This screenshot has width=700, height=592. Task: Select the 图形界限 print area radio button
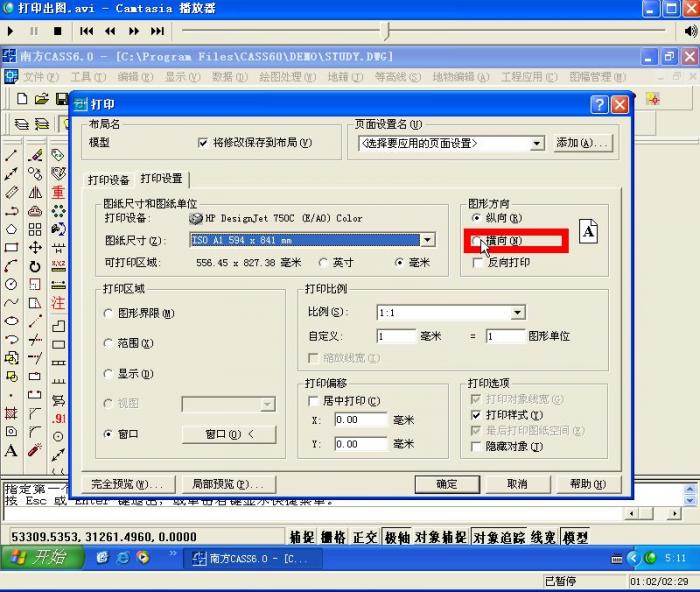coord(109,313)
